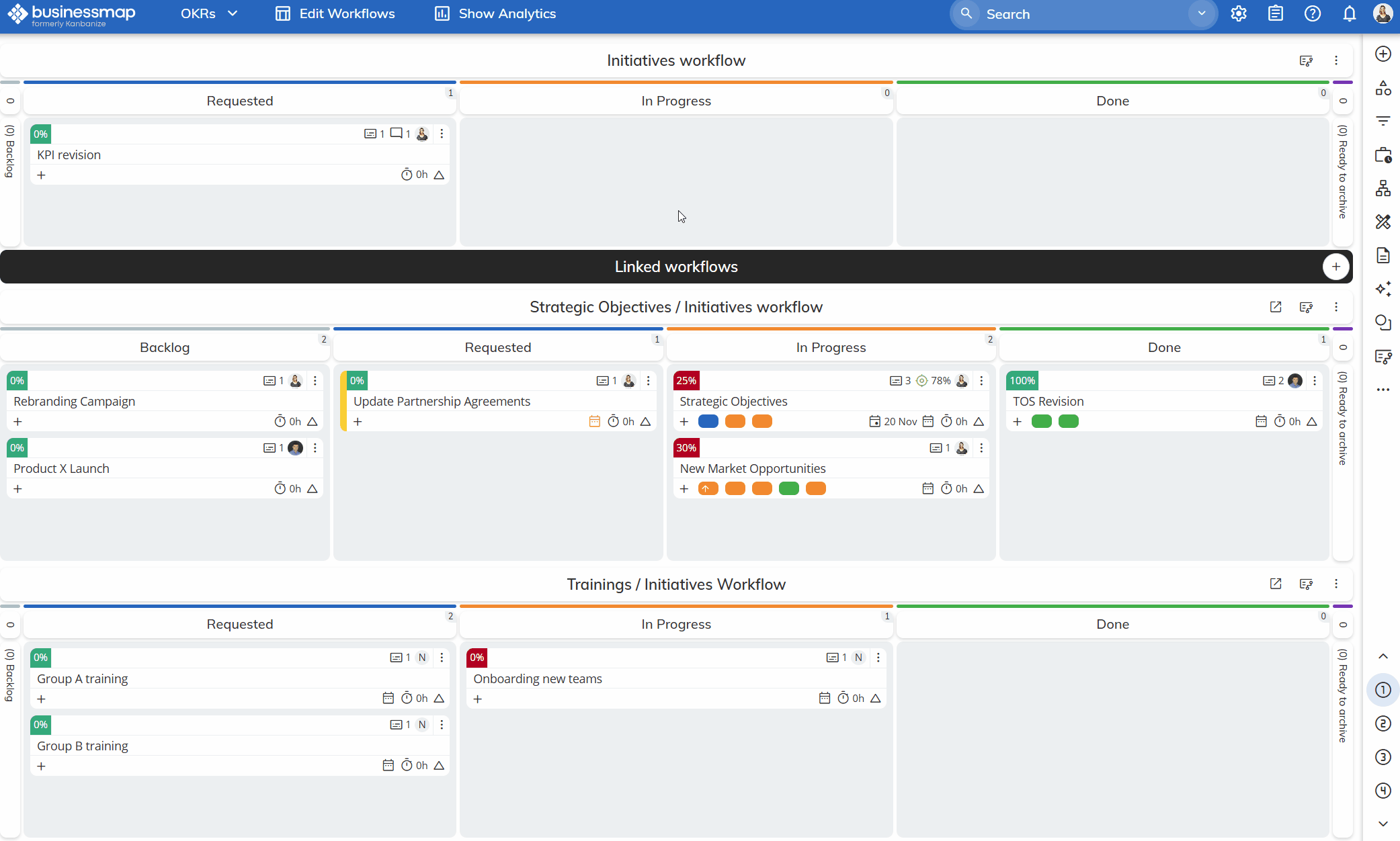Open the New Market Opportunities card title
Viewport: 1400px width, 841px height.
coord(752,468)
